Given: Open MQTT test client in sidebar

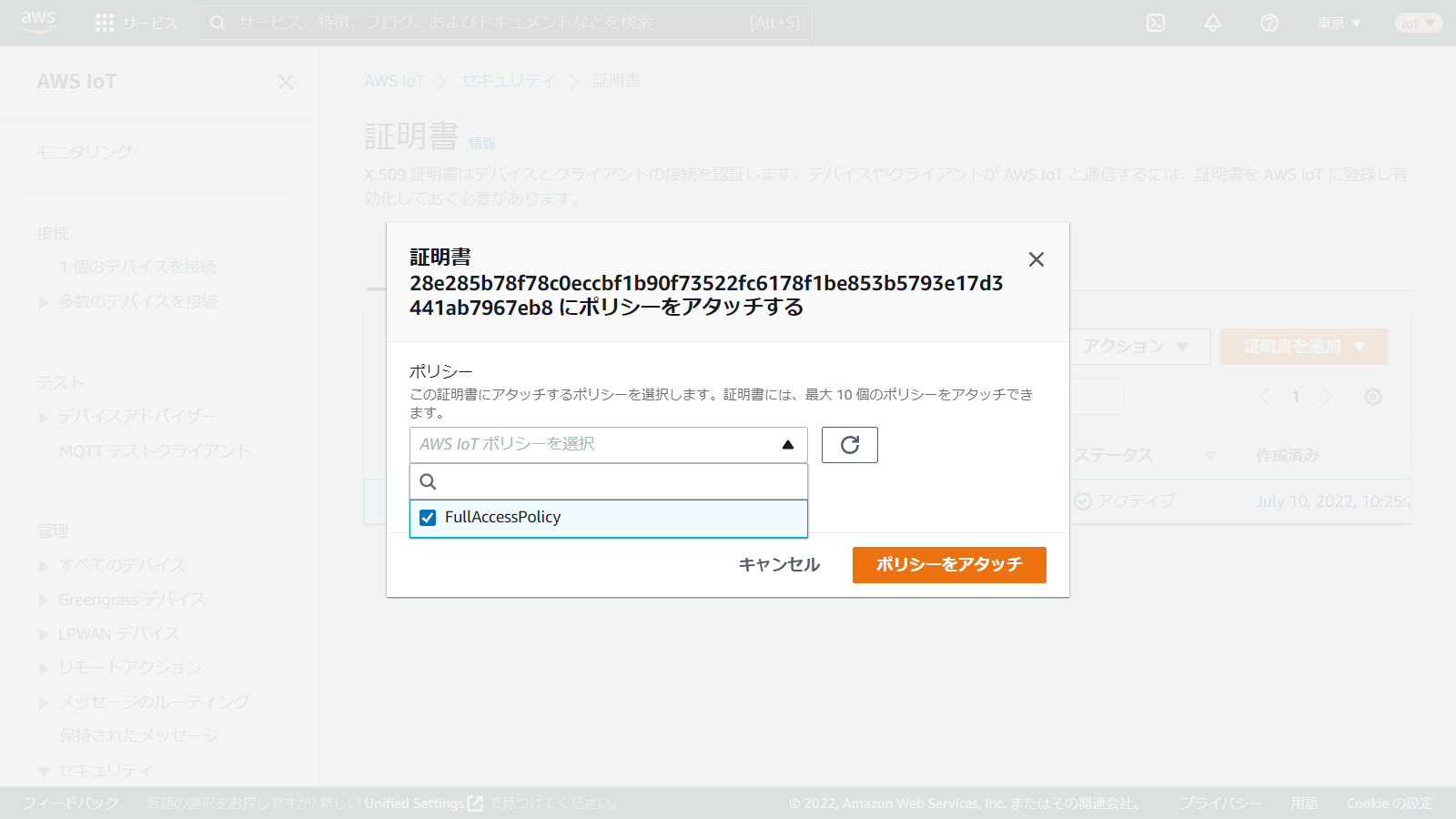Looking at the screenshot, I should click(x=154, y=451).
